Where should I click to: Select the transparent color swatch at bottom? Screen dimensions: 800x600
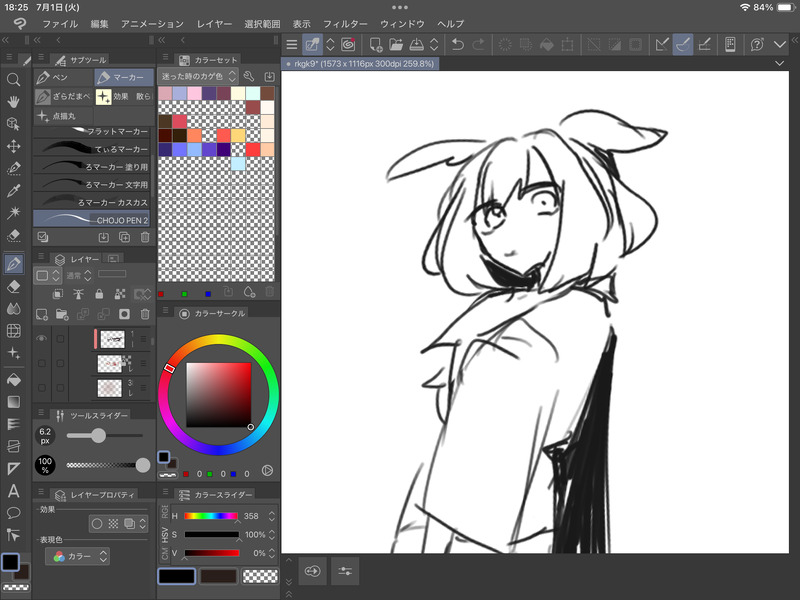click(260, 576)
